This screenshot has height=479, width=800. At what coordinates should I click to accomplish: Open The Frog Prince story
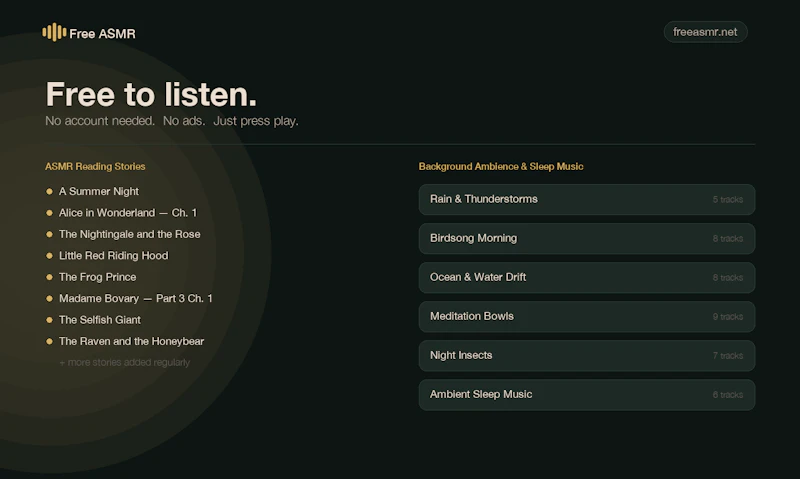coord(97,277)
